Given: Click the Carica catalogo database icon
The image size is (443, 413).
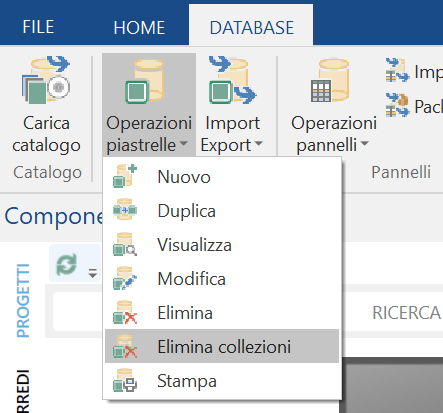Looking at the screenshot, I should click(46, 80).
